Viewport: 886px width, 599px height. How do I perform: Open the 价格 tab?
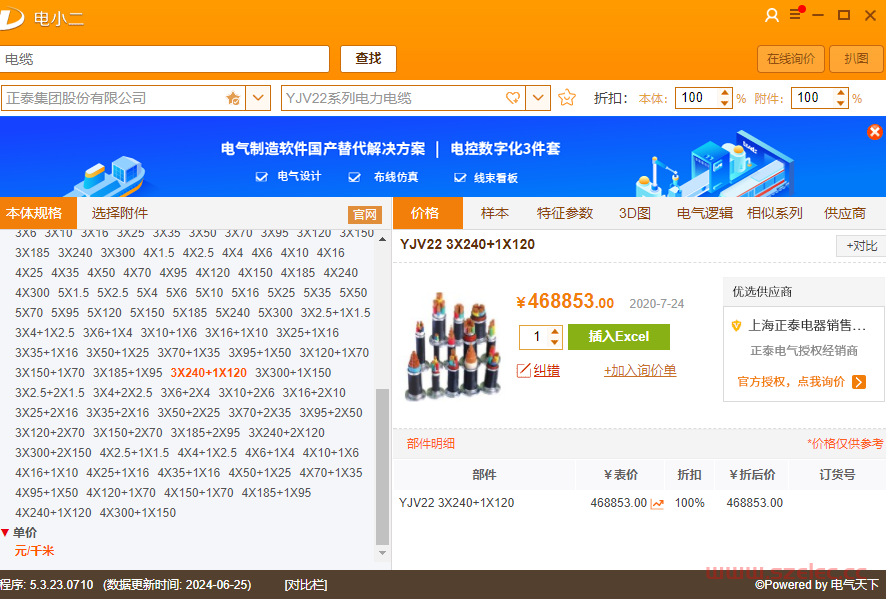pos(427,213)
